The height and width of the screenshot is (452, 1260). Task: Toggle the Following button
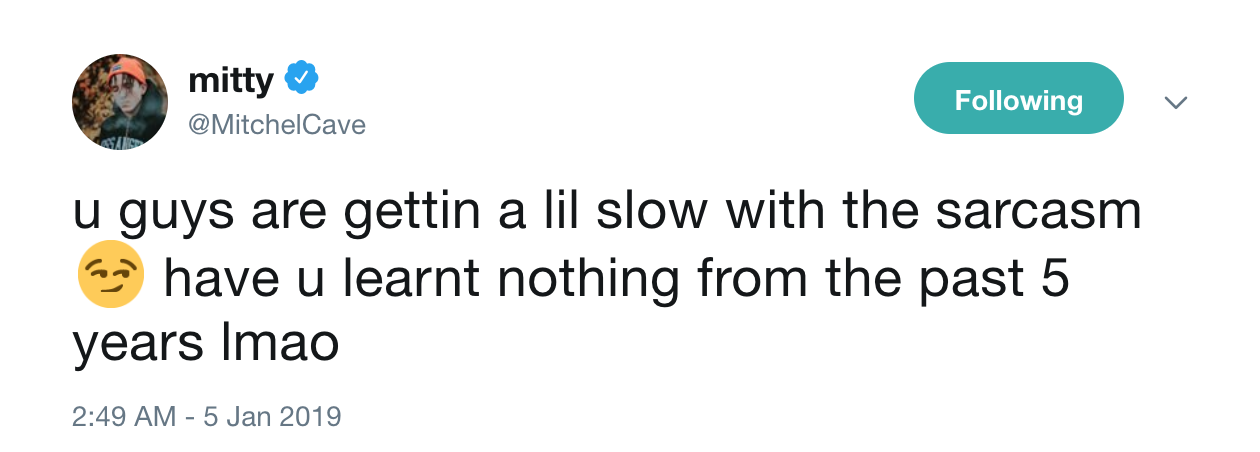point(1018,100)
